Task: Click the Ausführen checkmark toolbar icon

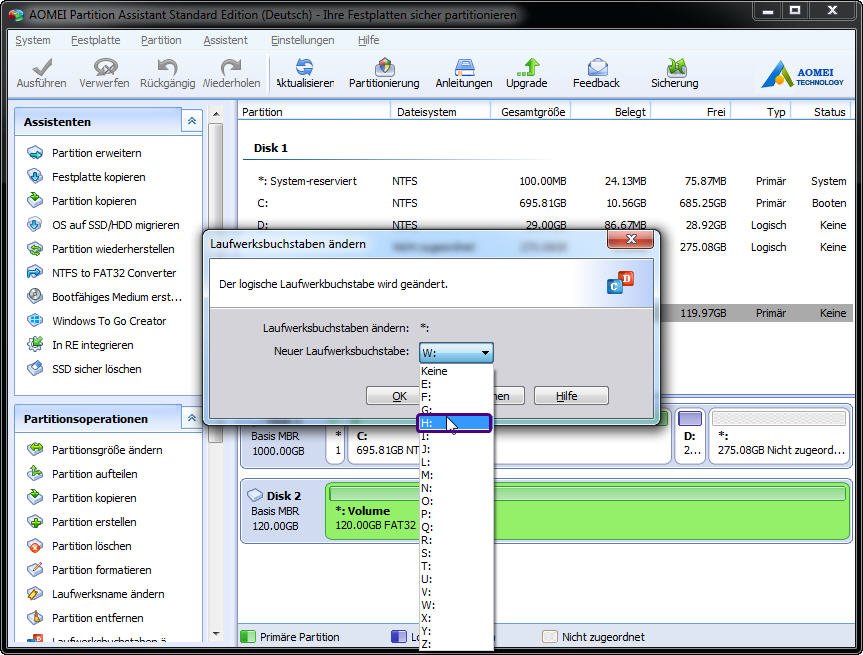Action: 41,73
